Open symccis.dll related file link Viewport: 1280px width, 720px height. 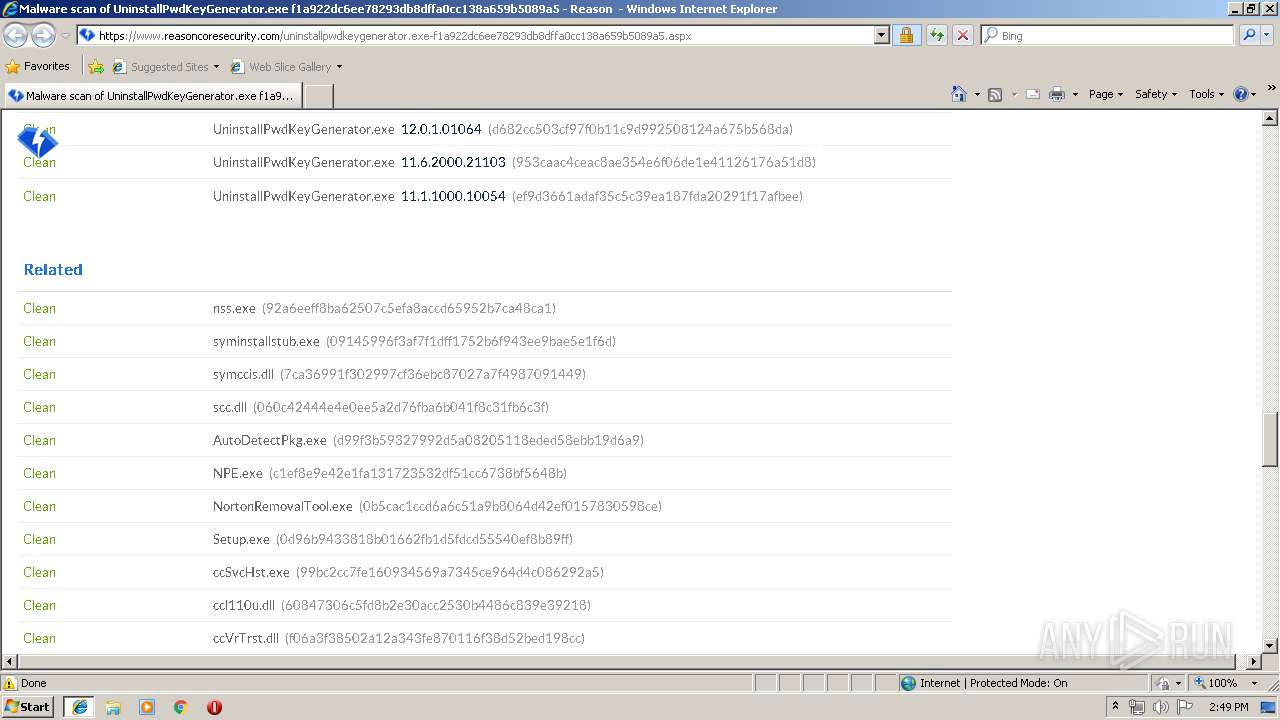pyautogui.click(x=243, y=374)
